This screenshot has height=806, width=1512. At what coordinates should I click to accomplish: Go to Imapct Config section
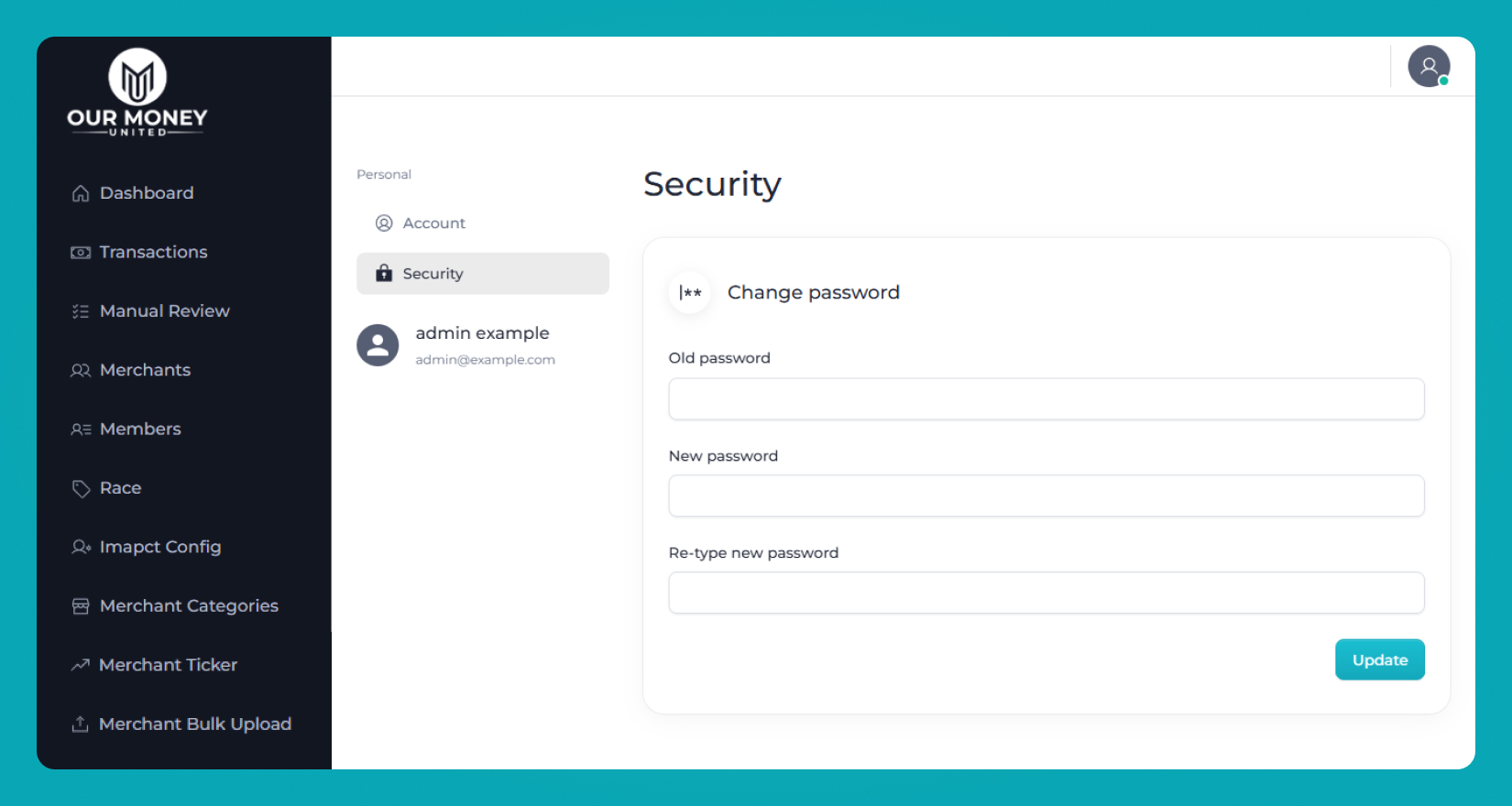coord(160,547)
